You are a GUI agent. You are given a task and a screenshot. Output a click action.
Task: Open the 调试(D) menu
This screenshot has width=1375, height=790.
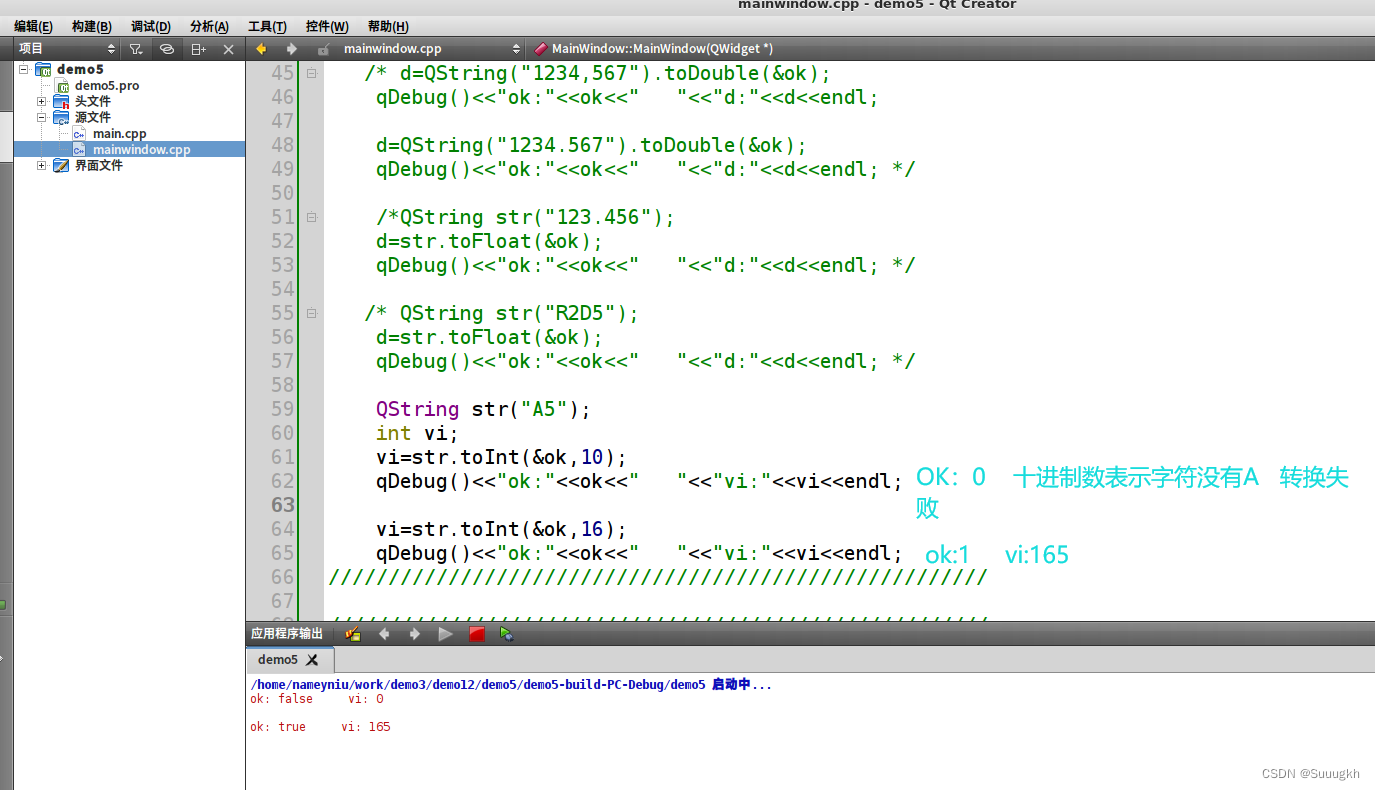click(x=151, y=26)
